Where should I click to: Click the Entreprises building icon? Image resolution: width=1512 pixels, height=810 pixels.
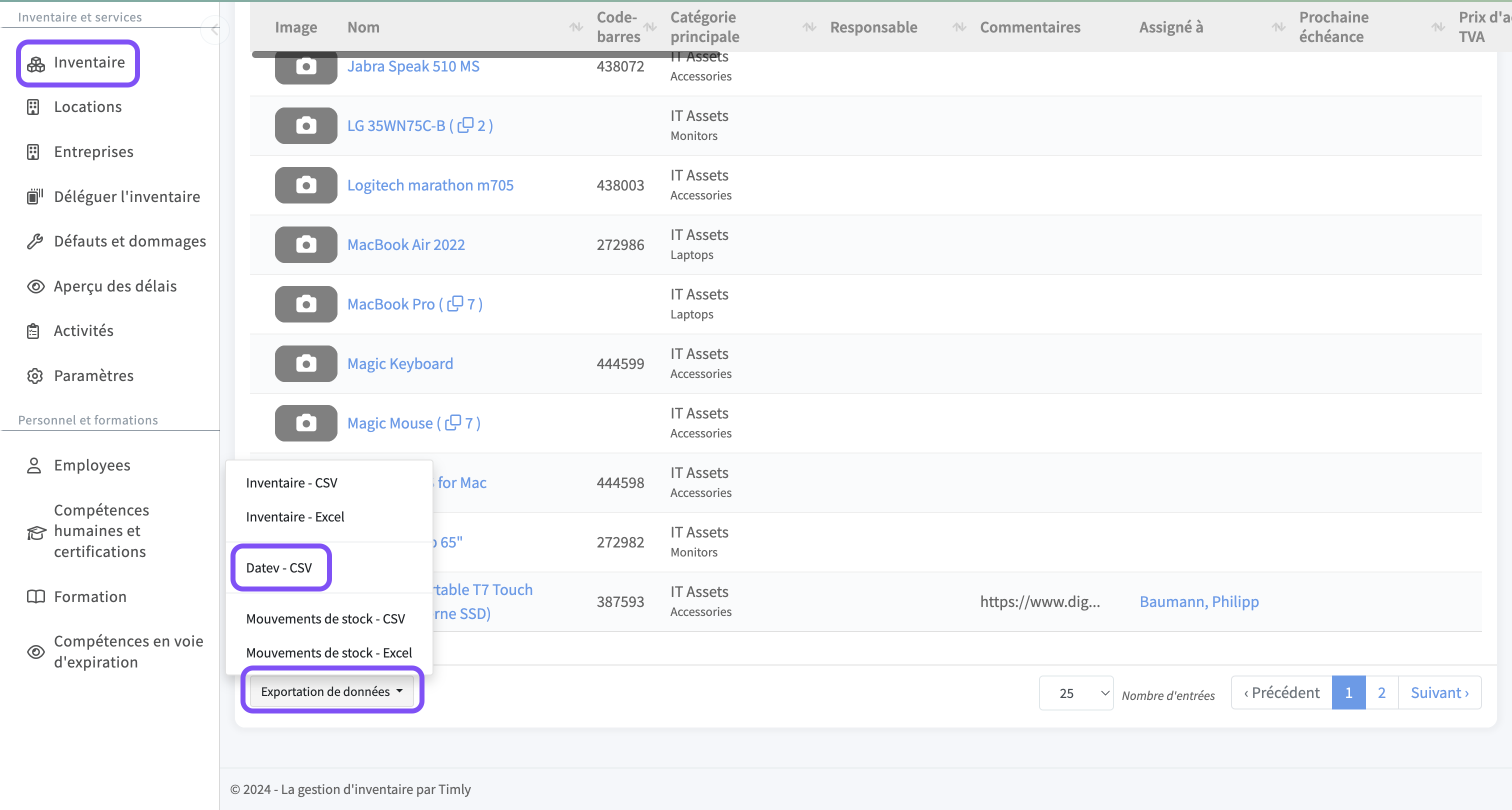pos(33,152)
